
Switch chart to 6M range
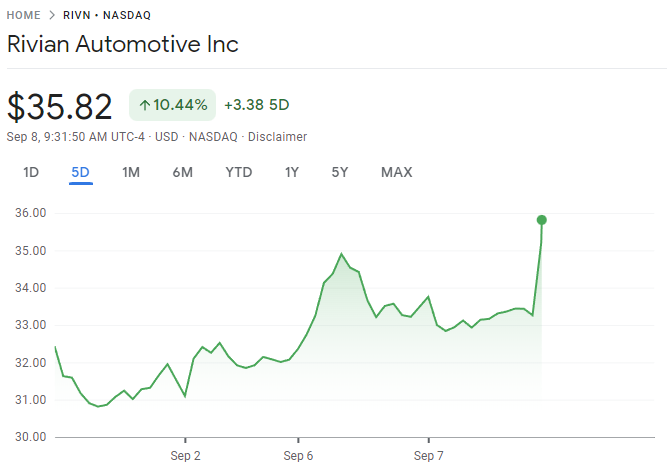182,172
